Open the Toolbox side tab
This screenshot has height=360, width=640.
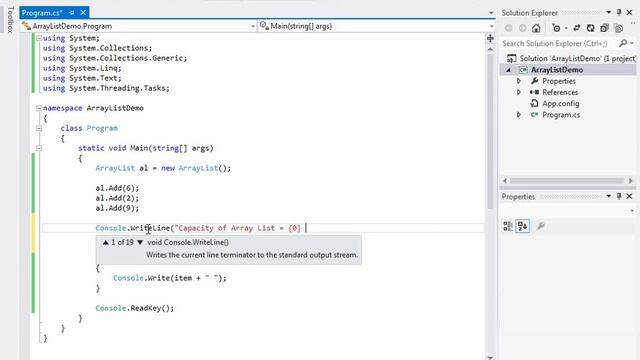pos(10,20)
